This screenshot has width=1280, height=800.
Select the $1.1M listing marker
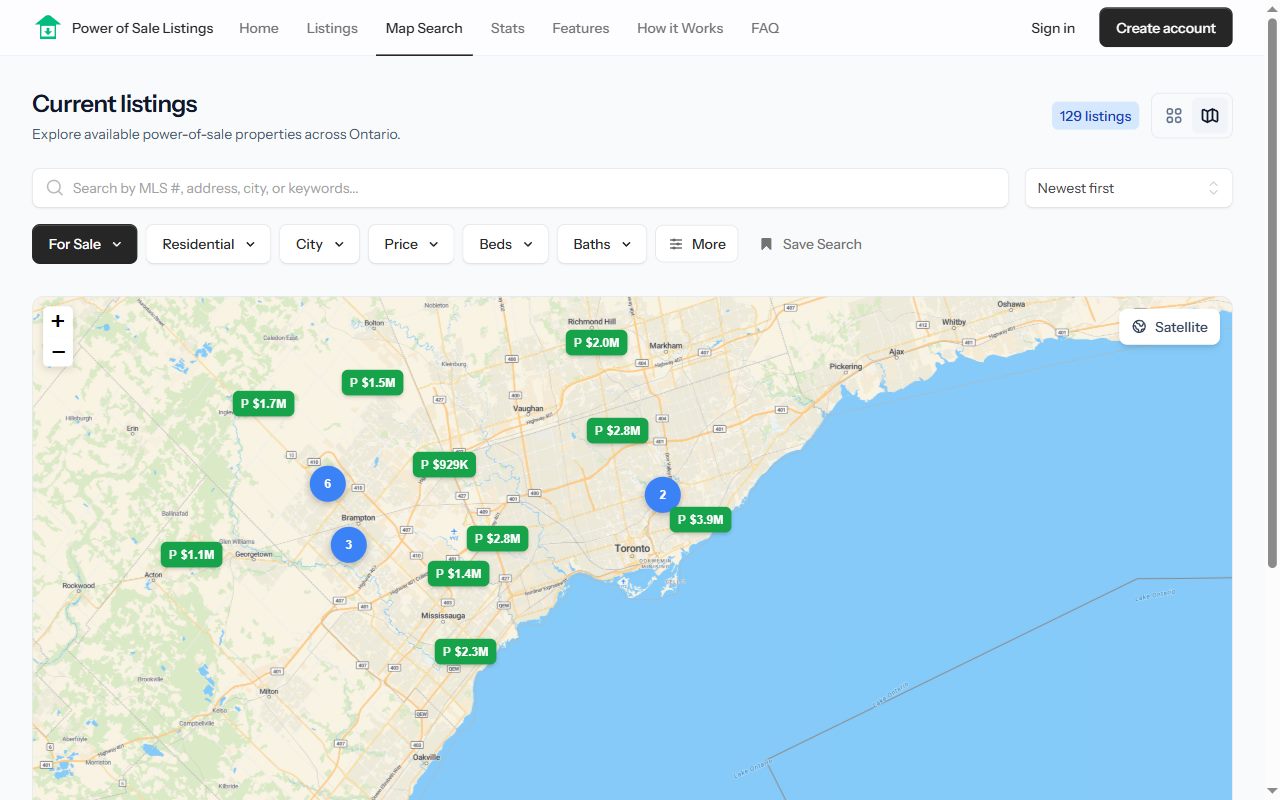(x=191, y=555)
